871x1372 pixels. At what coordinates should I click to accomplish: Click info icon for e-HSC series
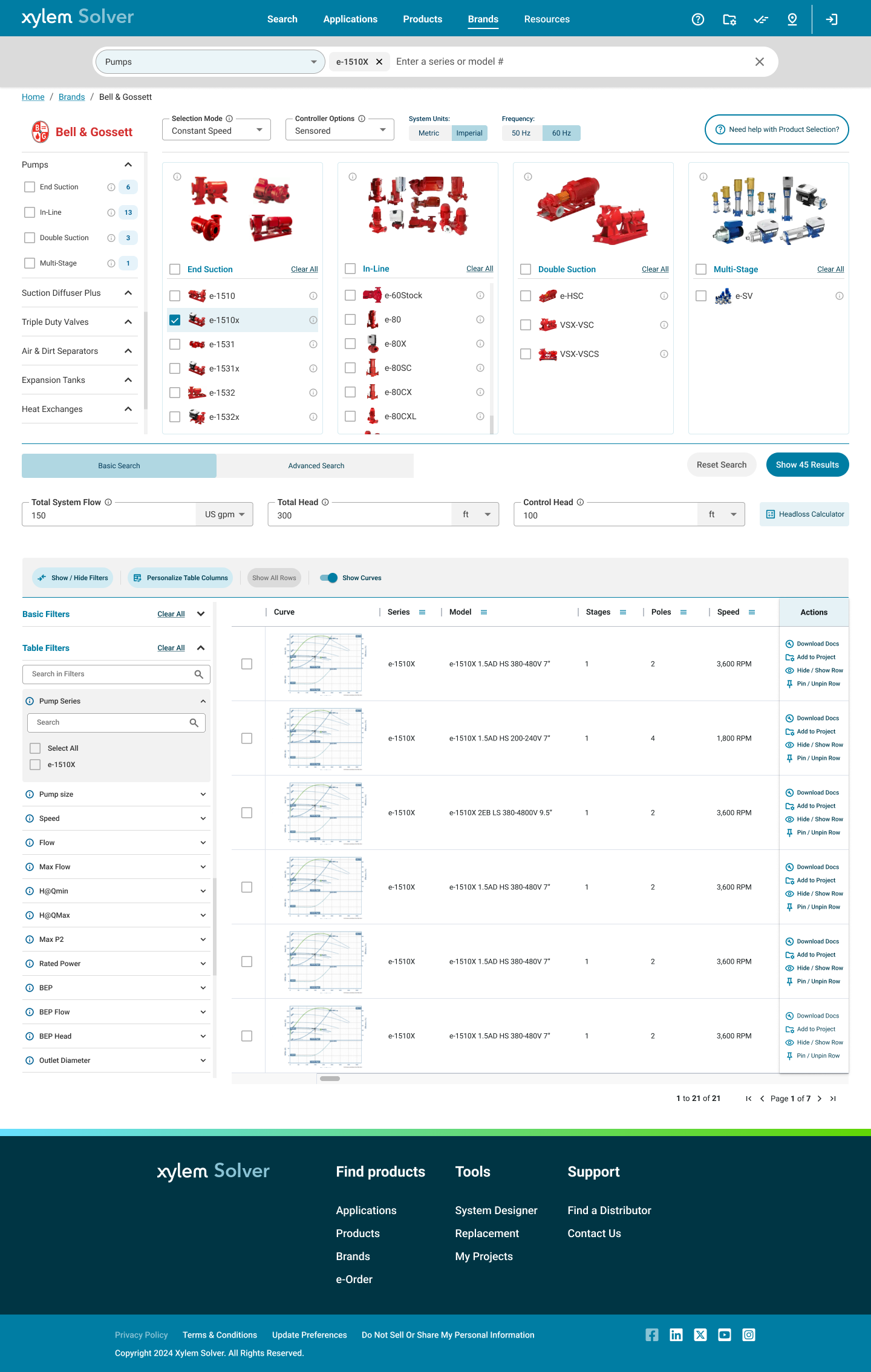(664, 296)
